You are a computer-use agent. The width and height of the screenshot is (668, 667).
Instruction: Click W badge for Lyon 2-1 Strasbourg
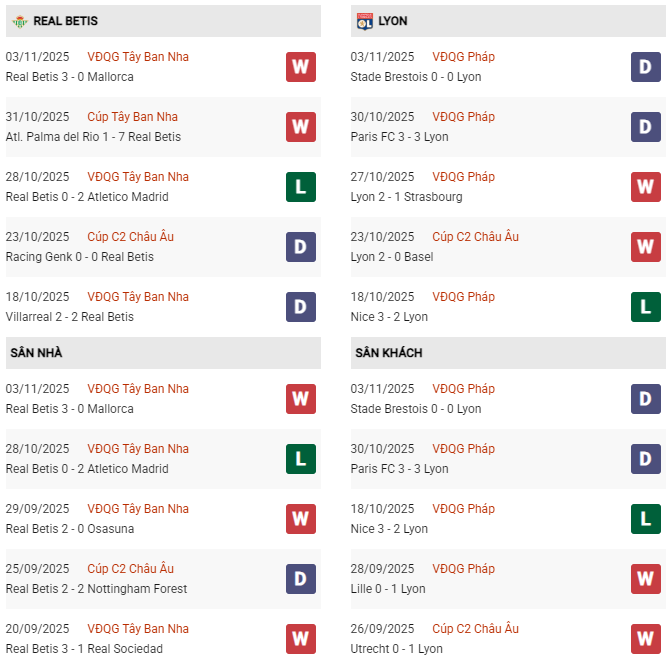pyautogui.click(x=645, y=187)
